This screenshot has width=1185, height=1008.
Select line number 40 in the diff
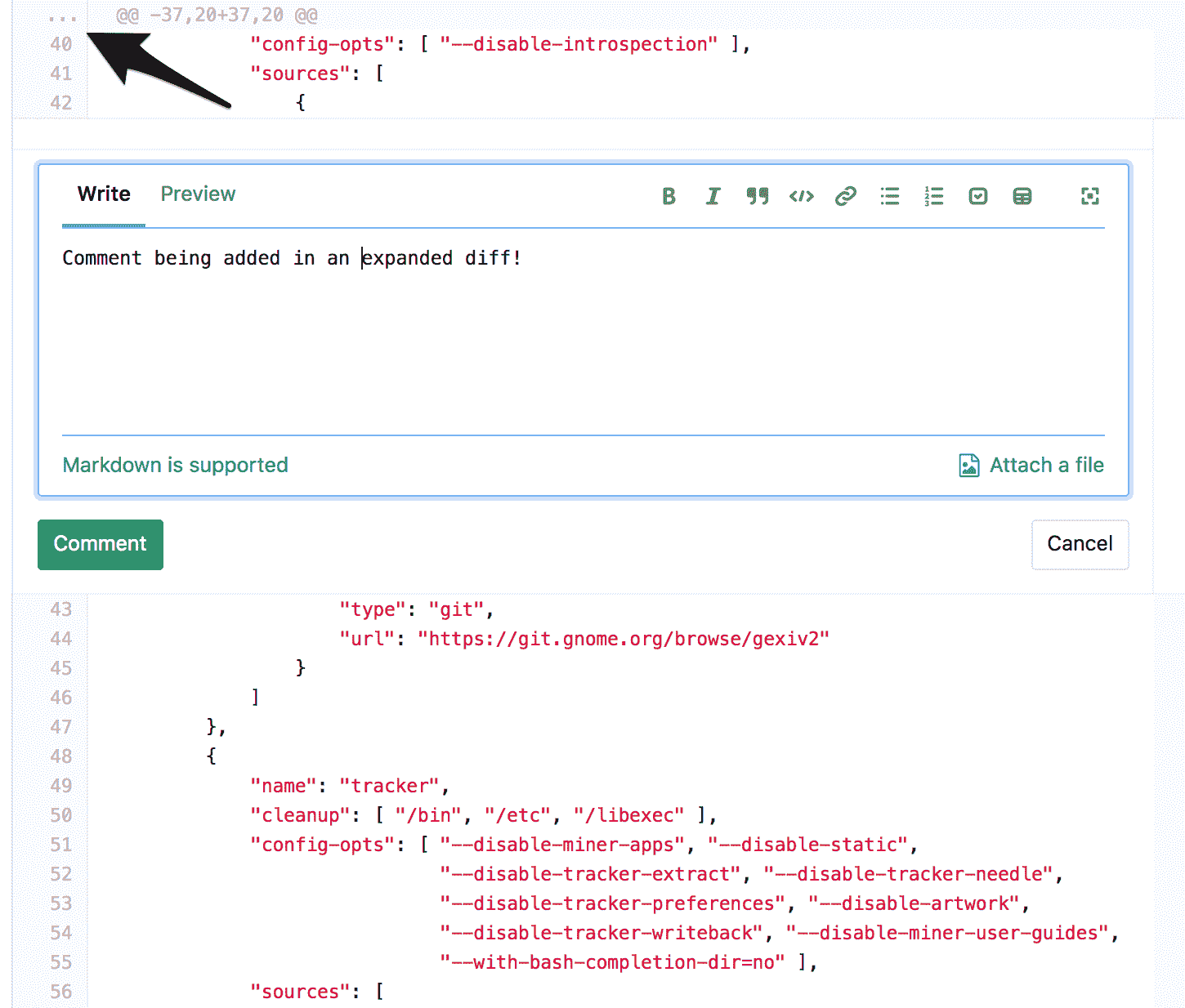coord(61,44)
